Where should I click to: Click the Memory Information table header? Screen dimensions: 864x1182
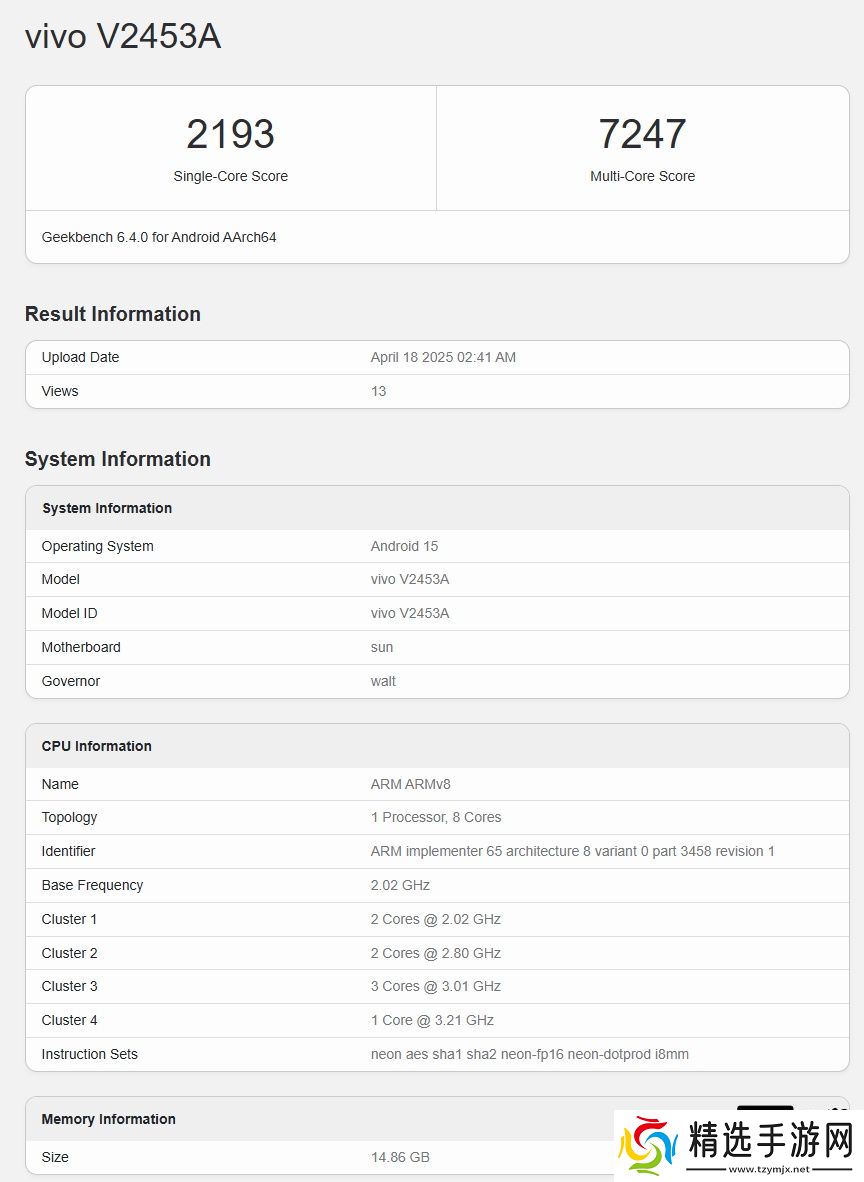108,1119
